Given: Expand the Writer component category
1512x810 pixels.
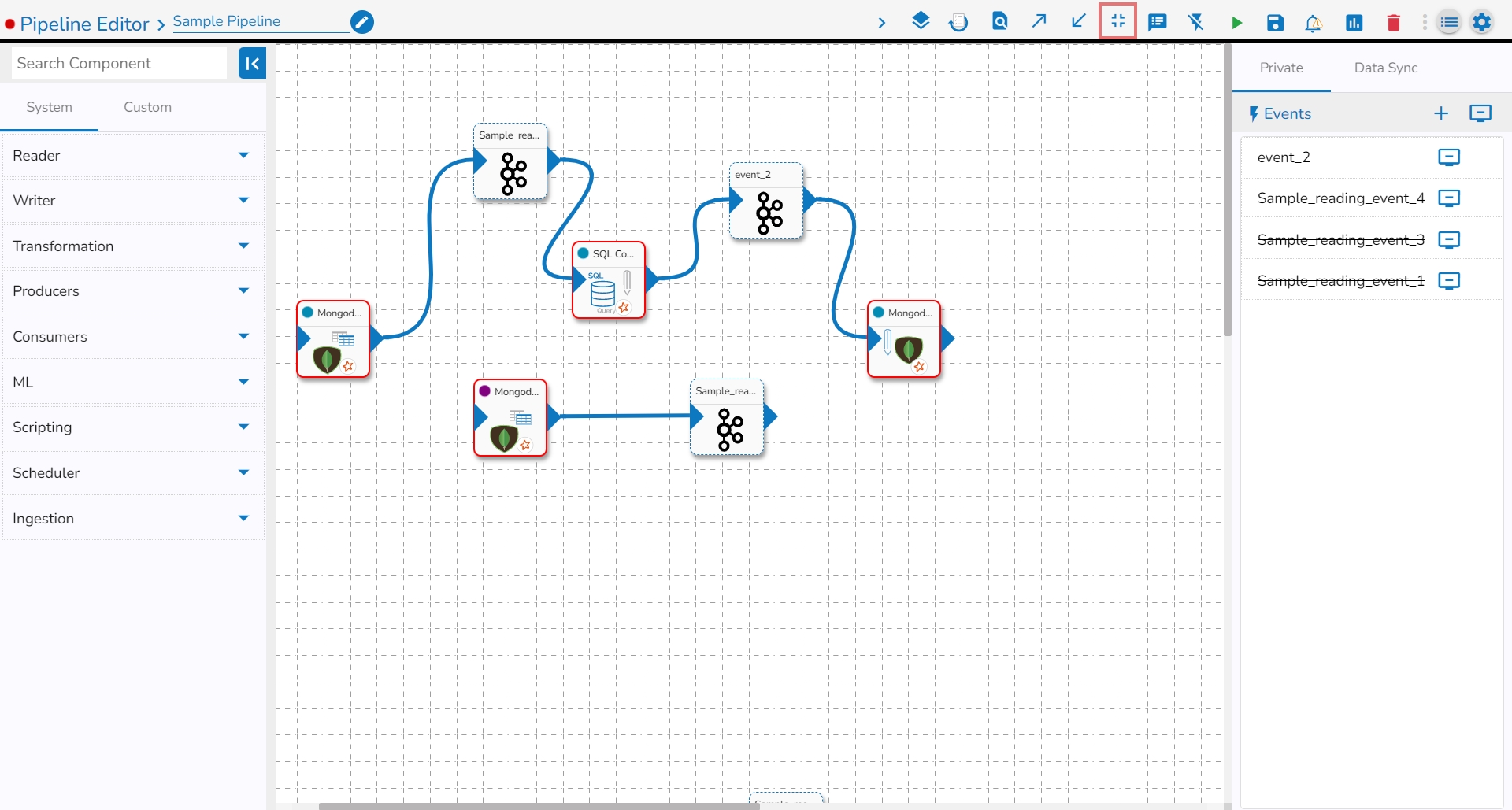Looking at the screenshot, I should tap(132, 201).
